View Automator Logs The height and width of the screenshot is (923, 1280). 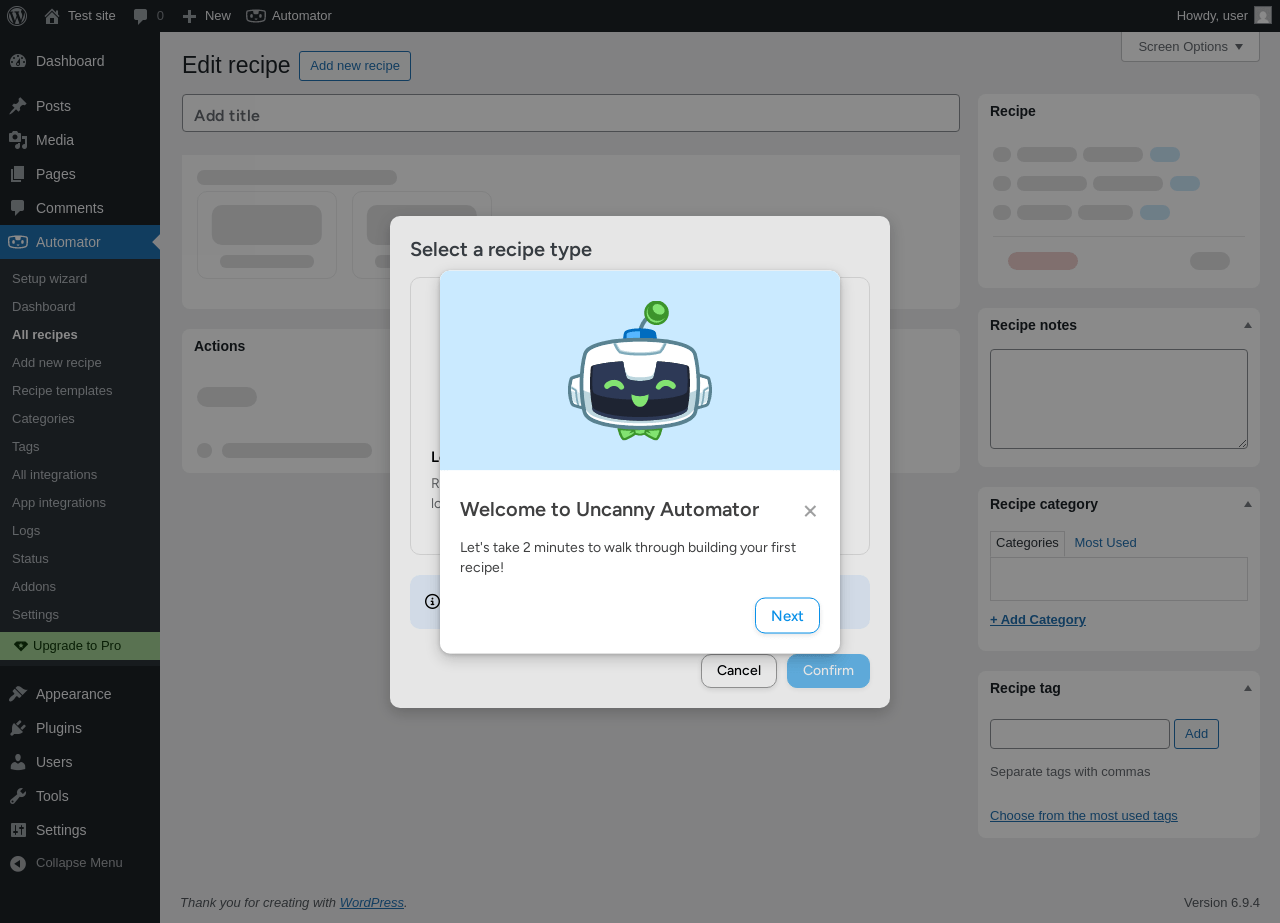[80, 531]
